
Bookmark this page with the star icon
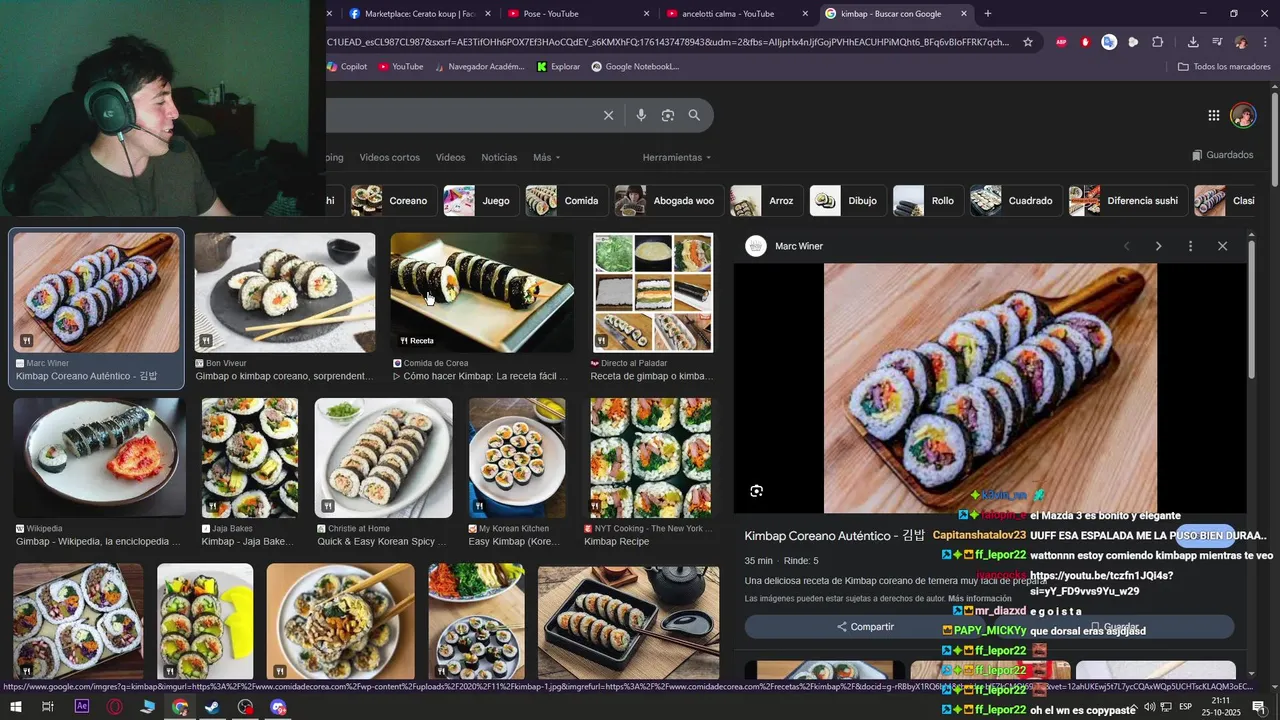pyautogui.click(x=1027, y=42)
